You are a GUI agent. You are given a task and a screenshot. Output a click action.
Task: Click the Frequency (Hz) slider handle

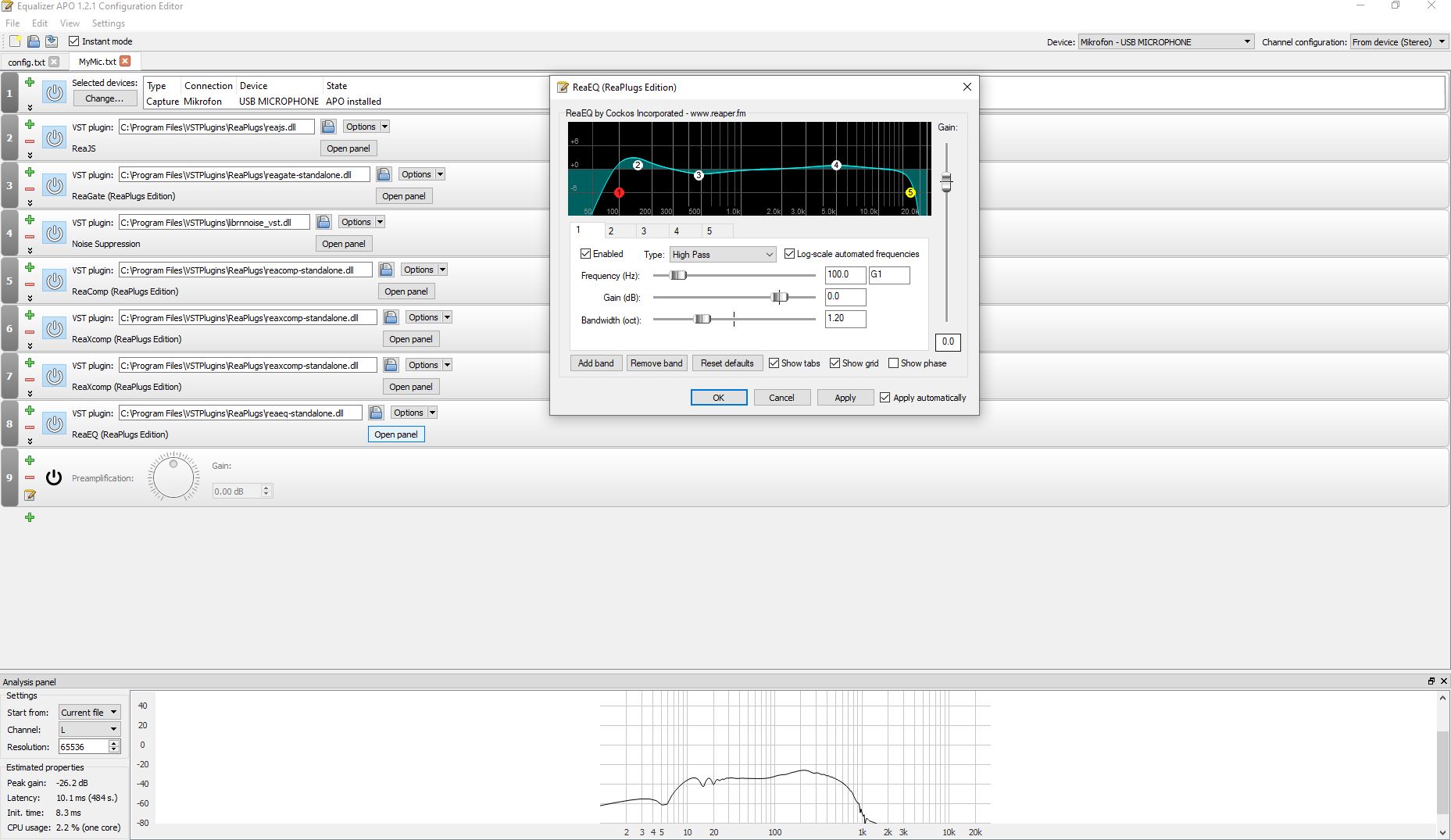pyautogui.click(x=678, y=275)
